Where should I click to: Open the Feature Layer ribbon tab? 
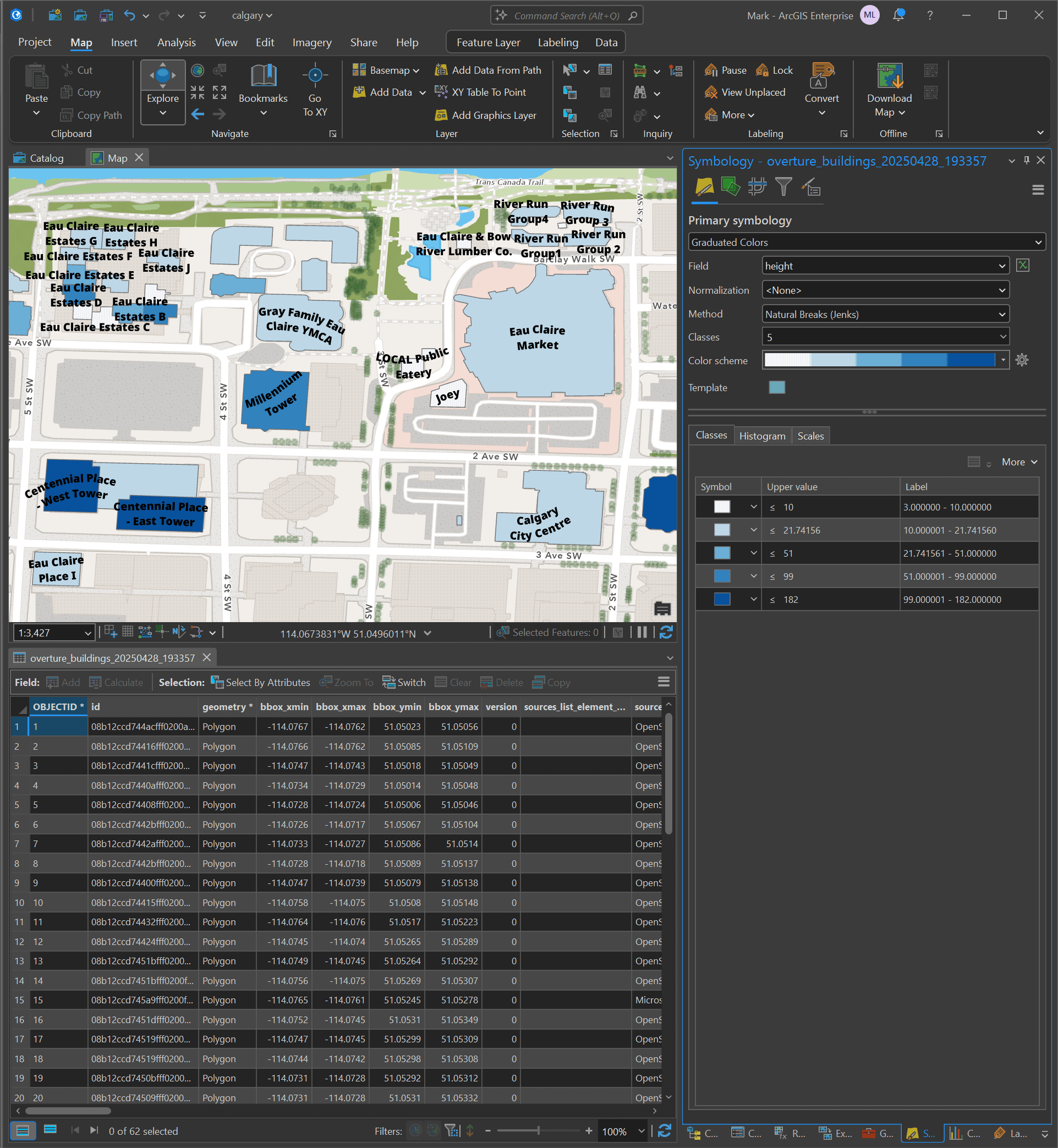coord(488,42)
